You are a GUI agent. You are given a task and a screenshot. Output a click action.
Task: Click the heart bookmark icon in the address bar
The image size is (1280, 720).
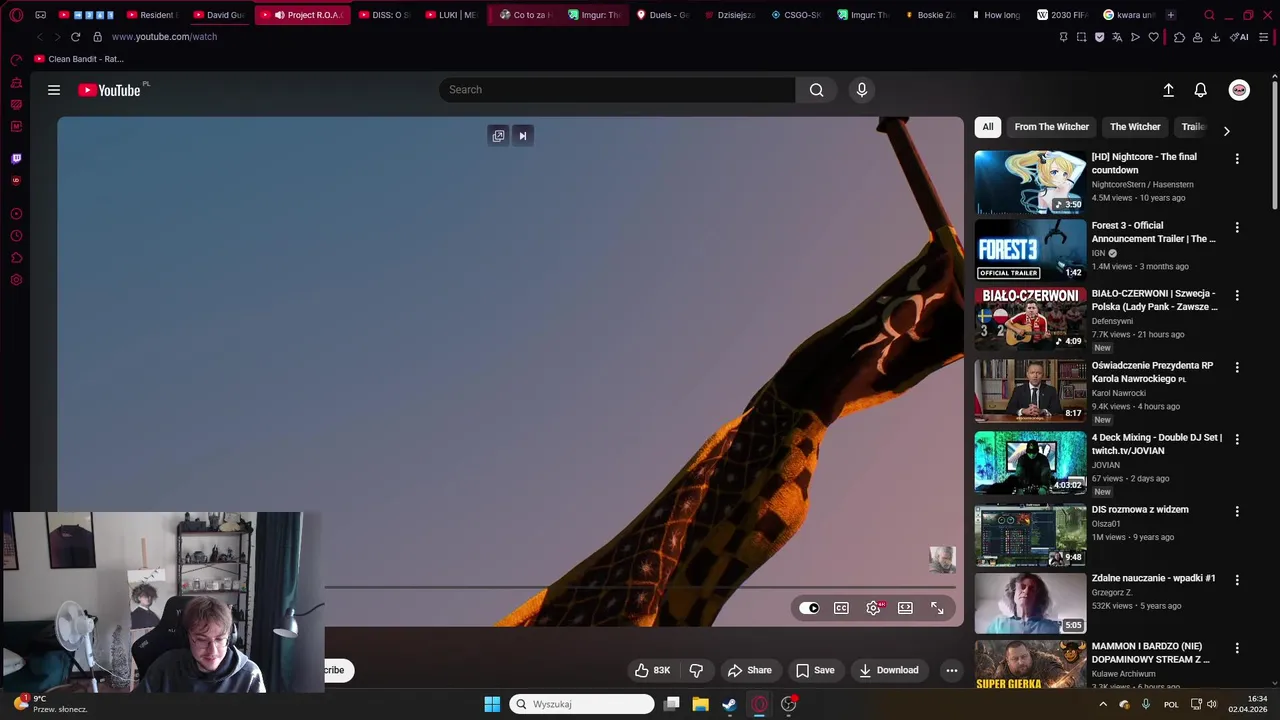coord(1153,37)
